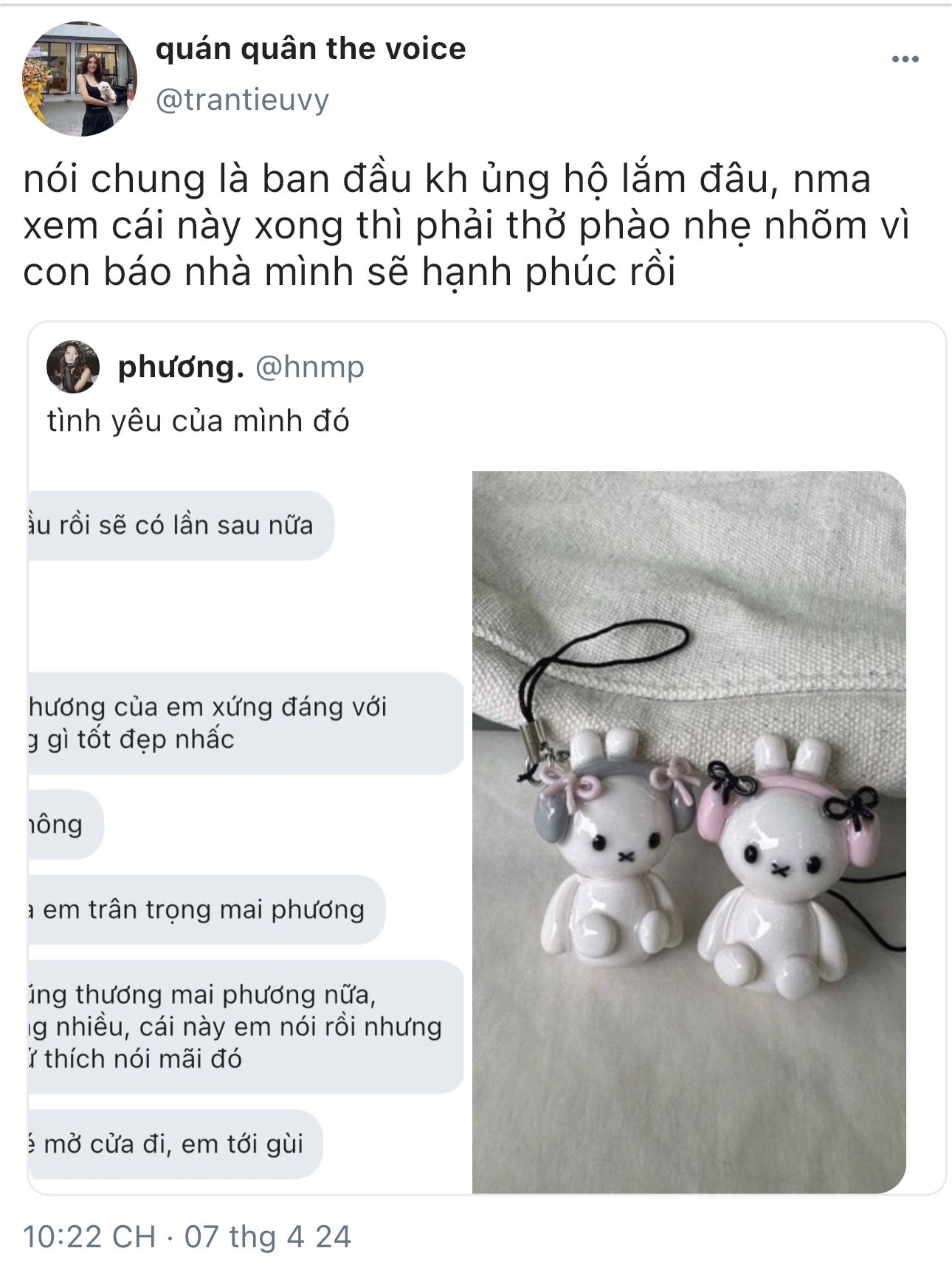Open the chat messages screenshot image

pos(246,832)
